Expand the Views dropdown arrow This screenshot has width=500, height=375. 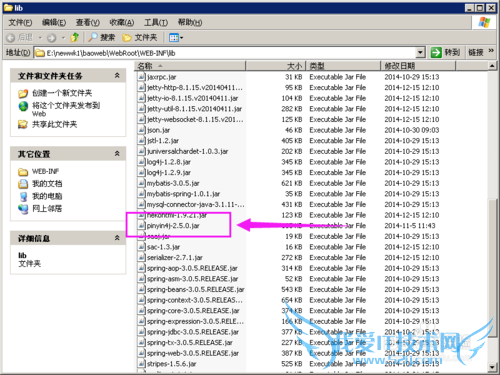coord(182,38)
